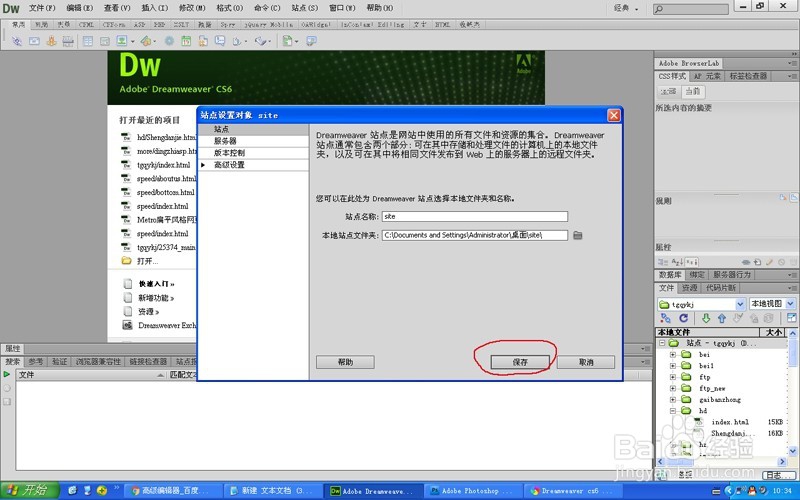
Task: Expand 高级设置 in site setup dialog
Action: [x=203, y=165]
